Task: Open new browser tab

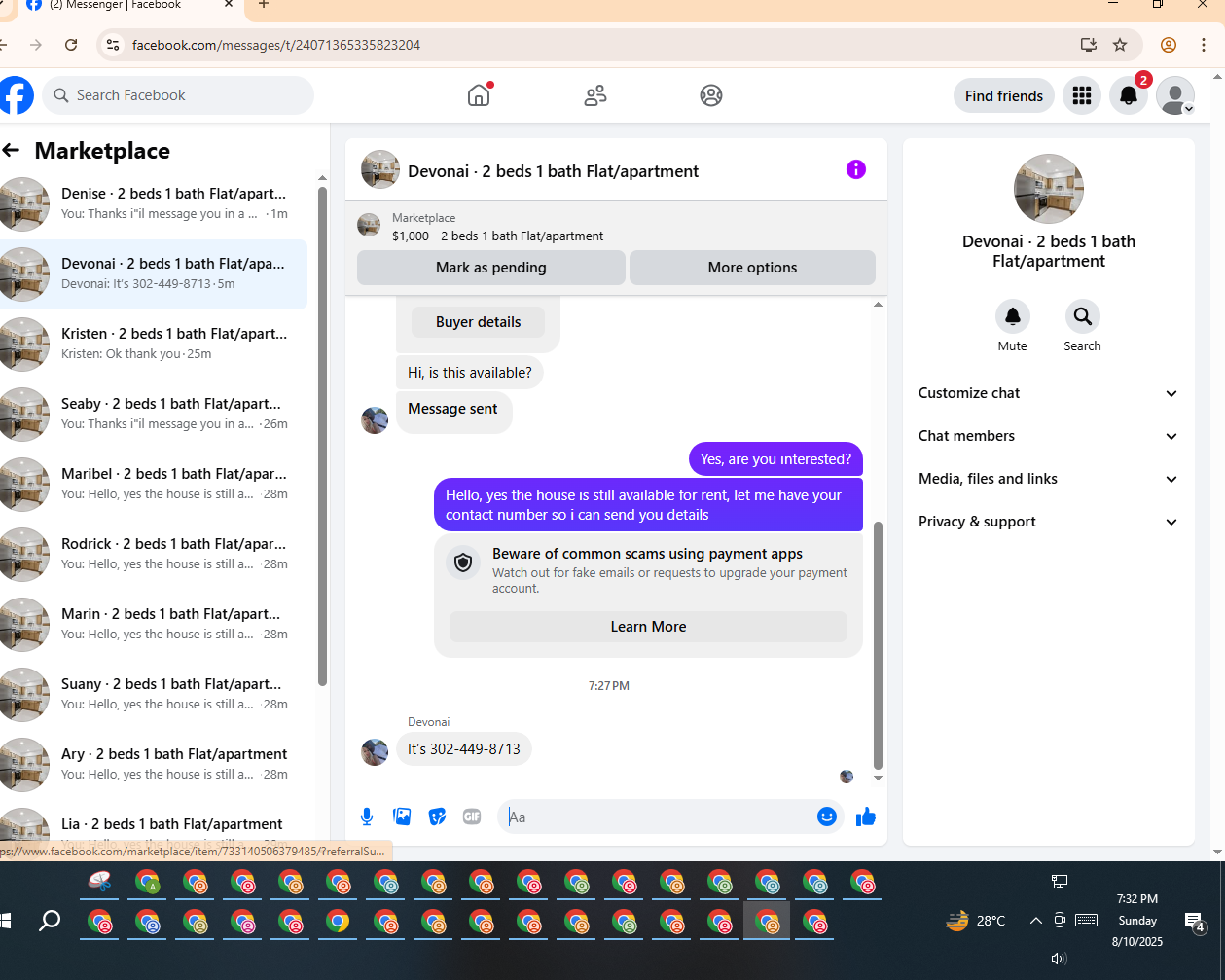Action: tap(264, 5)
